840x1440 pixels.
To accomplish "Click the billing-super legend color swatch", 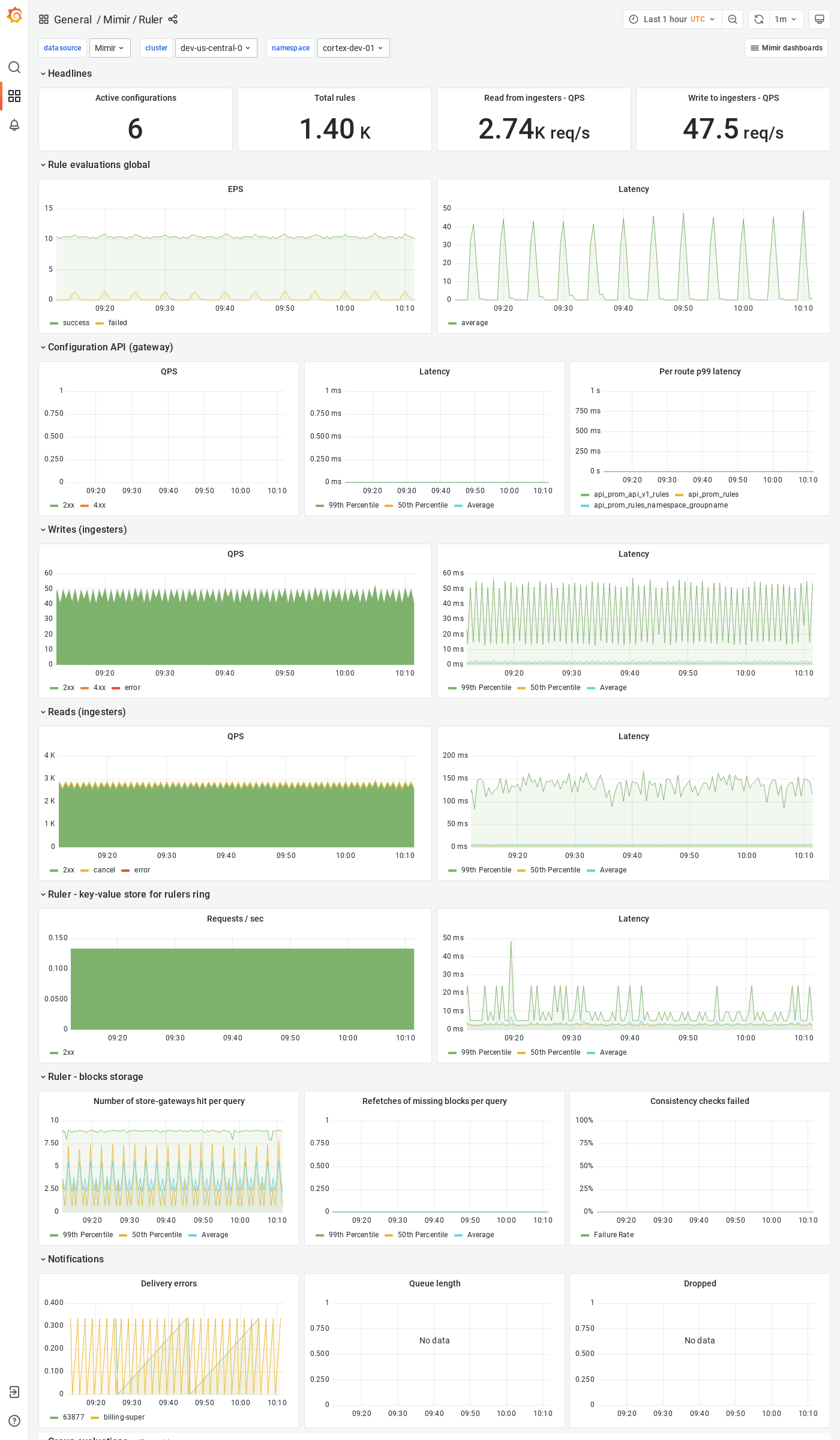I will 95,1417.
